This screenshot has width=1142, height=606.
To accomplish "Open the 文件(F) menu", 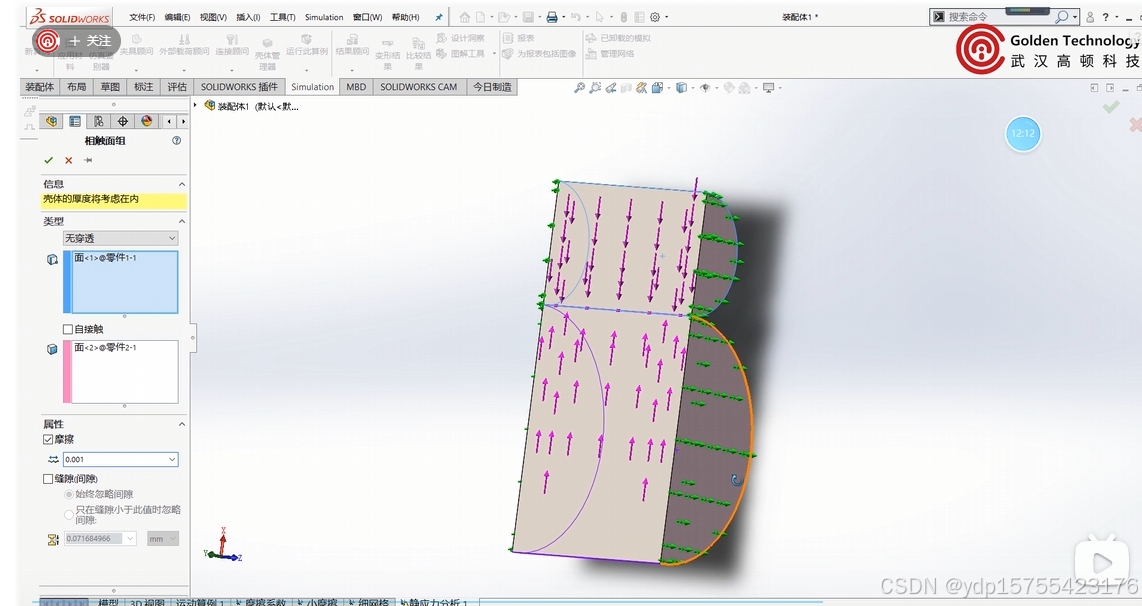I will 142,17.
